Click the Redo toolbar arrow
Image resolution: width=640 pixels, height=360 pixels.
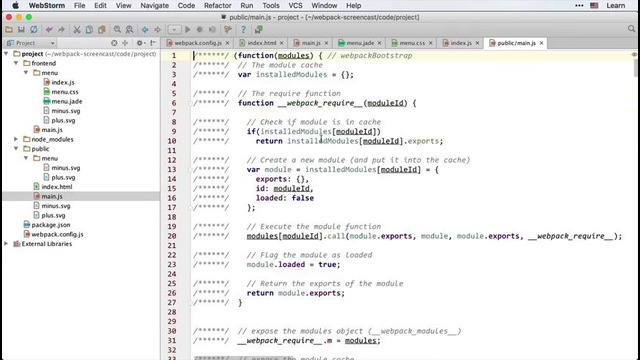click(x=61, y=30)
